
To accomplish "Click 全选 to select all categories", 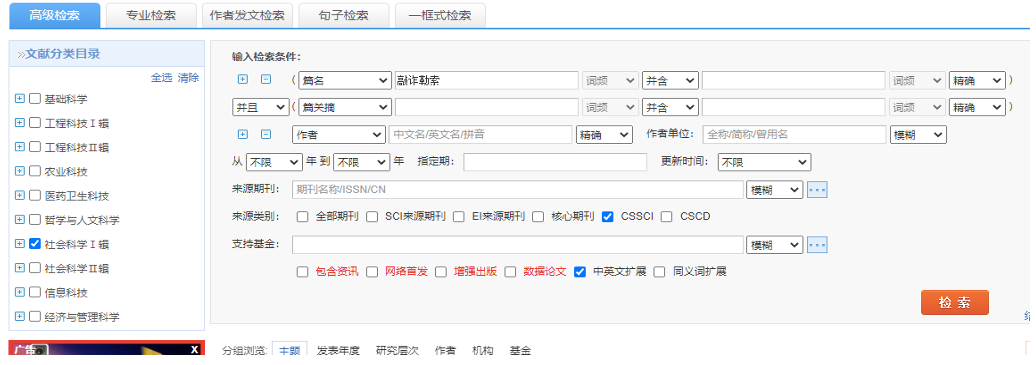I will click(161, 77).
